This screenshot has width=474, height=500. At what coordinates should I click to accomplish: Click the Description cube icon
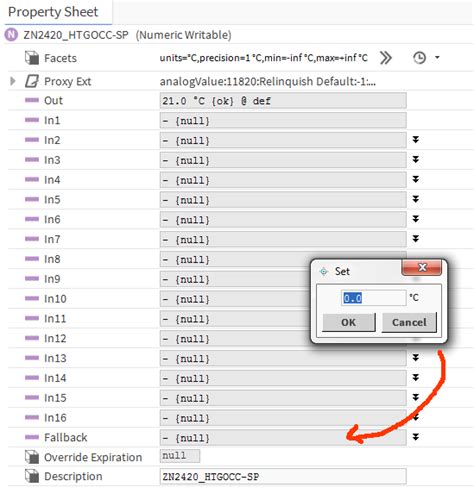tap(32, 476)
